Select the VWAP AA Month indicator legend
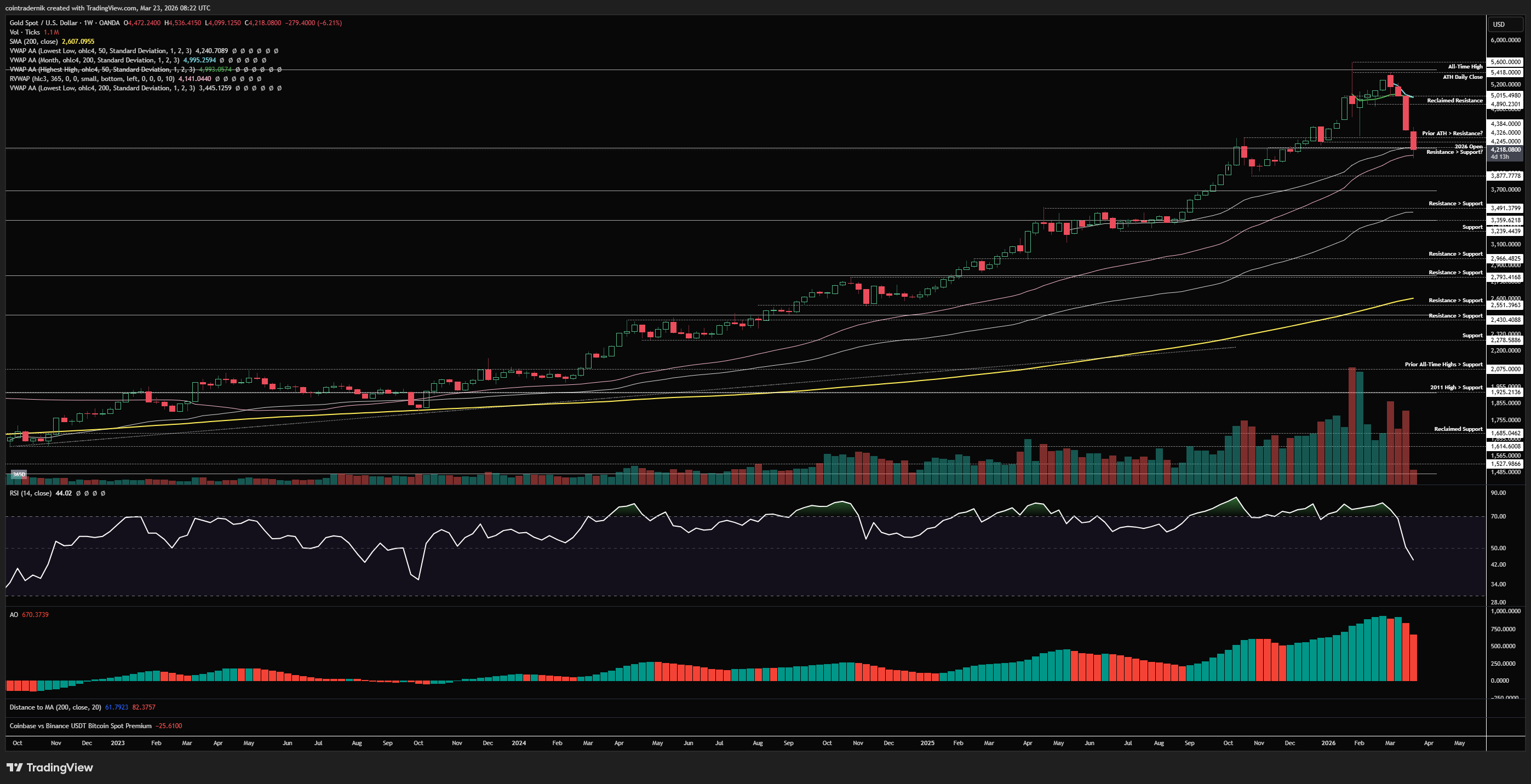Viewport: 1531px width, 784px height. (95, 60)
